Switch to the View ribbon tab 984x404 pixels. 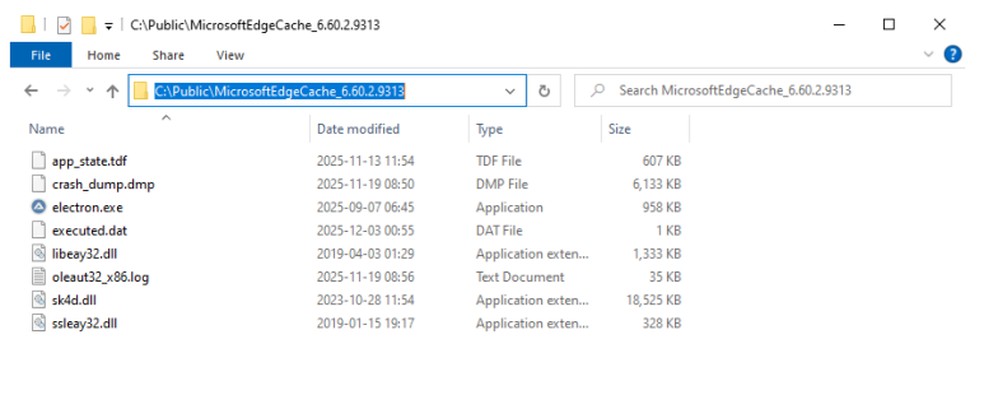tap(230, 55)
